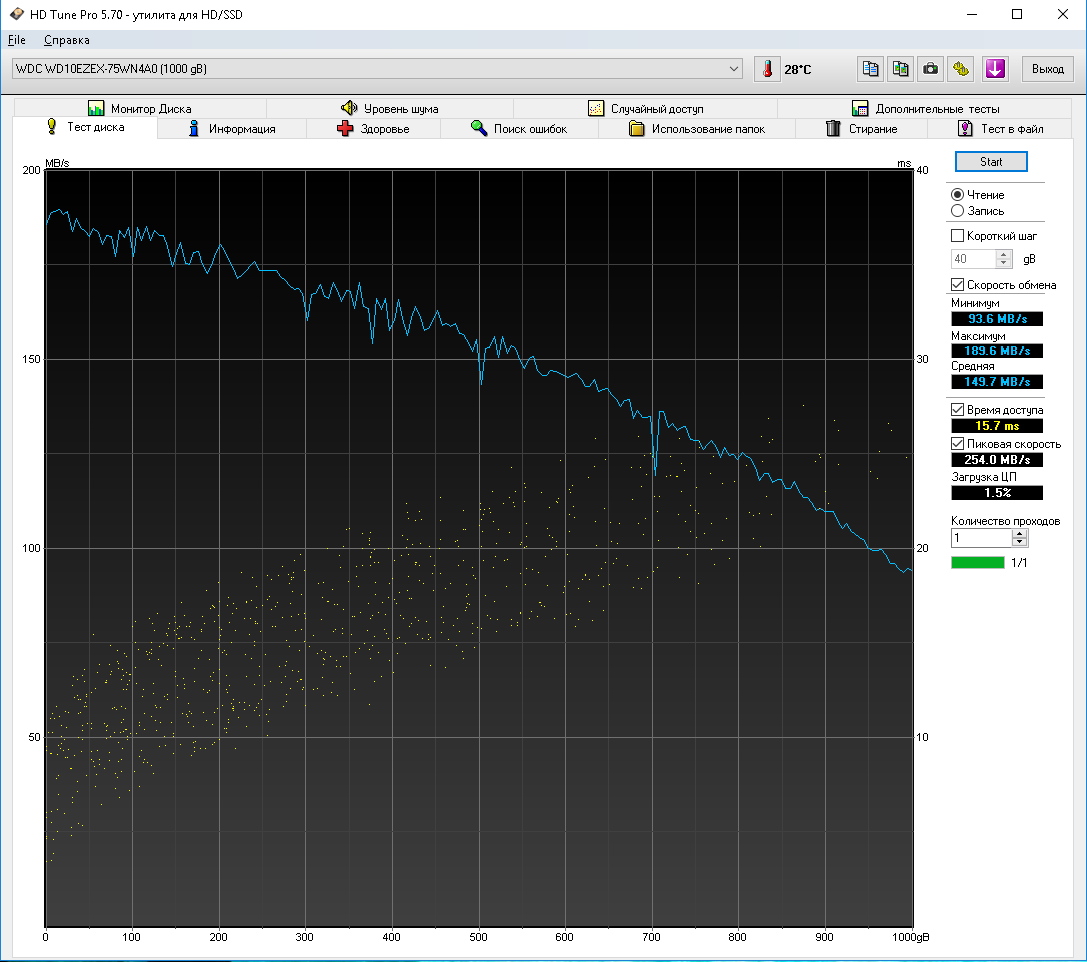This screenshot has width=1087, height=962.
Task: Click the trash can erase icon
Action: (x=833, y=128)
